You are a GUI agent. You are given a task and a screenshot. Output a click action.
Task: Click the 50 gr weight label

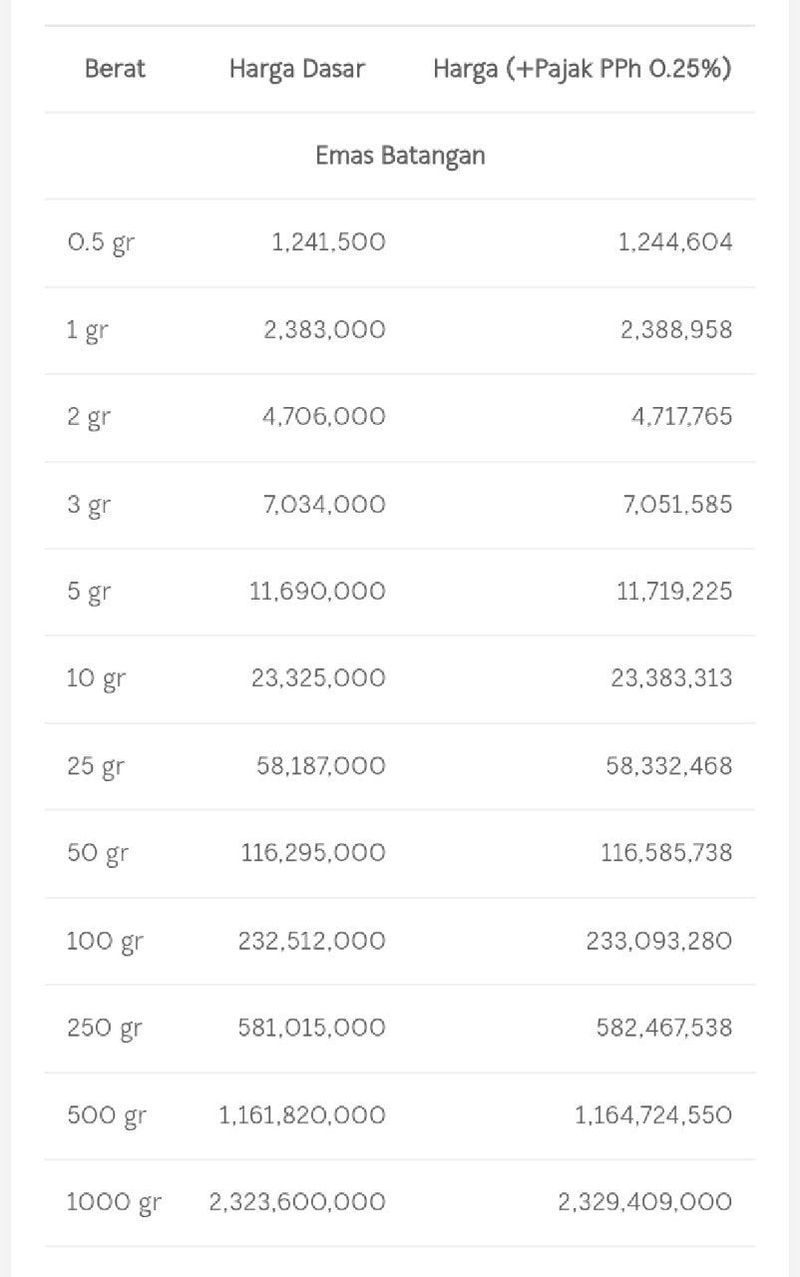coord(98,853)
